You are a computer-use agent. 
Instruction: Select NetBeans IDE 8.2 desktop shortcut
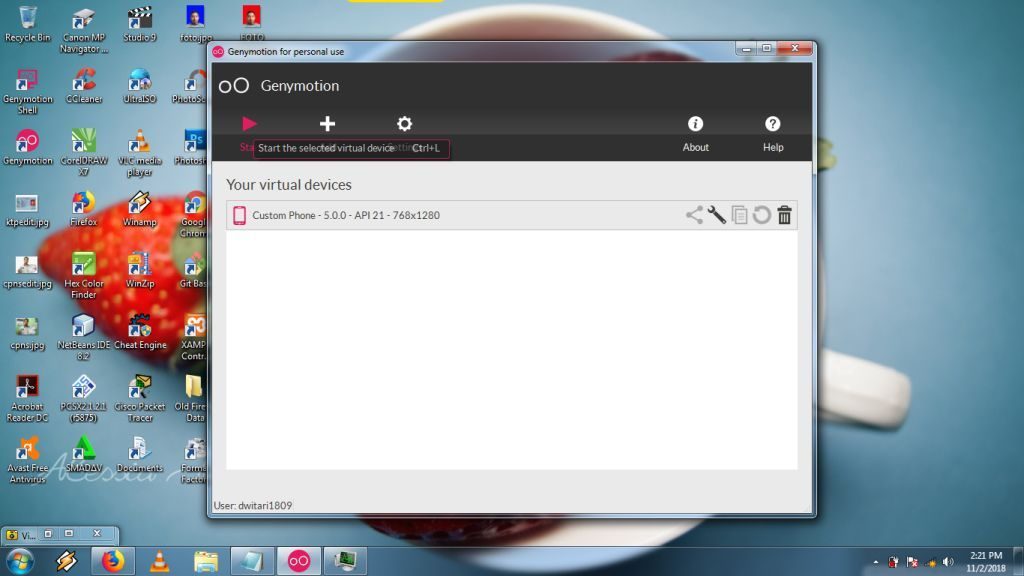pos(84,337)
